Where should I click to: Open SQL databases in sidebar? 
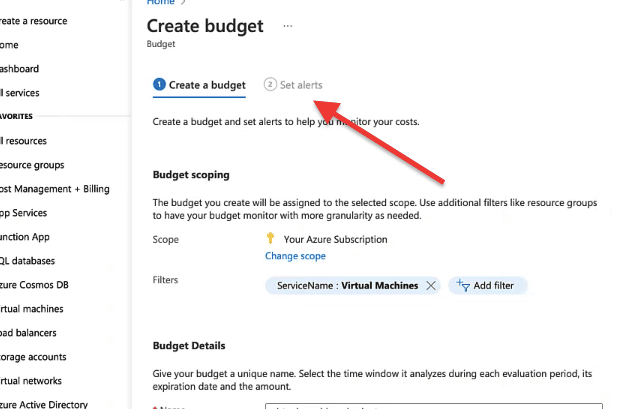pyautogui.click(x=27, y=261)
